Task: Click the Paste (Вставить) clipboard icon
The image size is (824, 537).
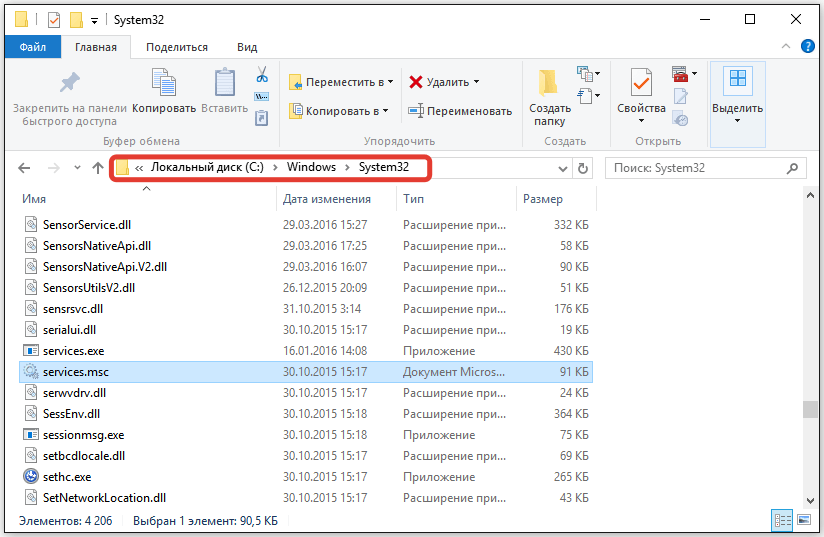Action: (x=224, y=82)
